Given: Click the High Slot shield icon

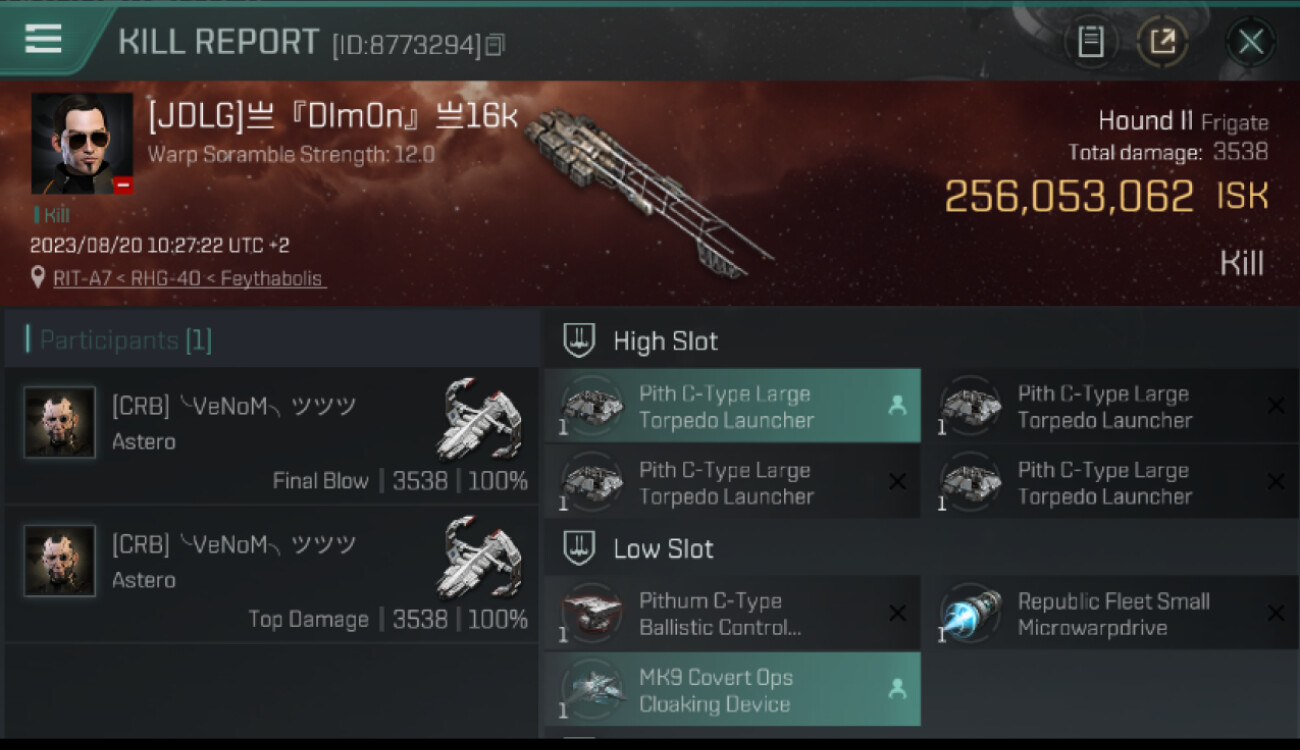Looking at the screenshot, I should coord(580,341).
